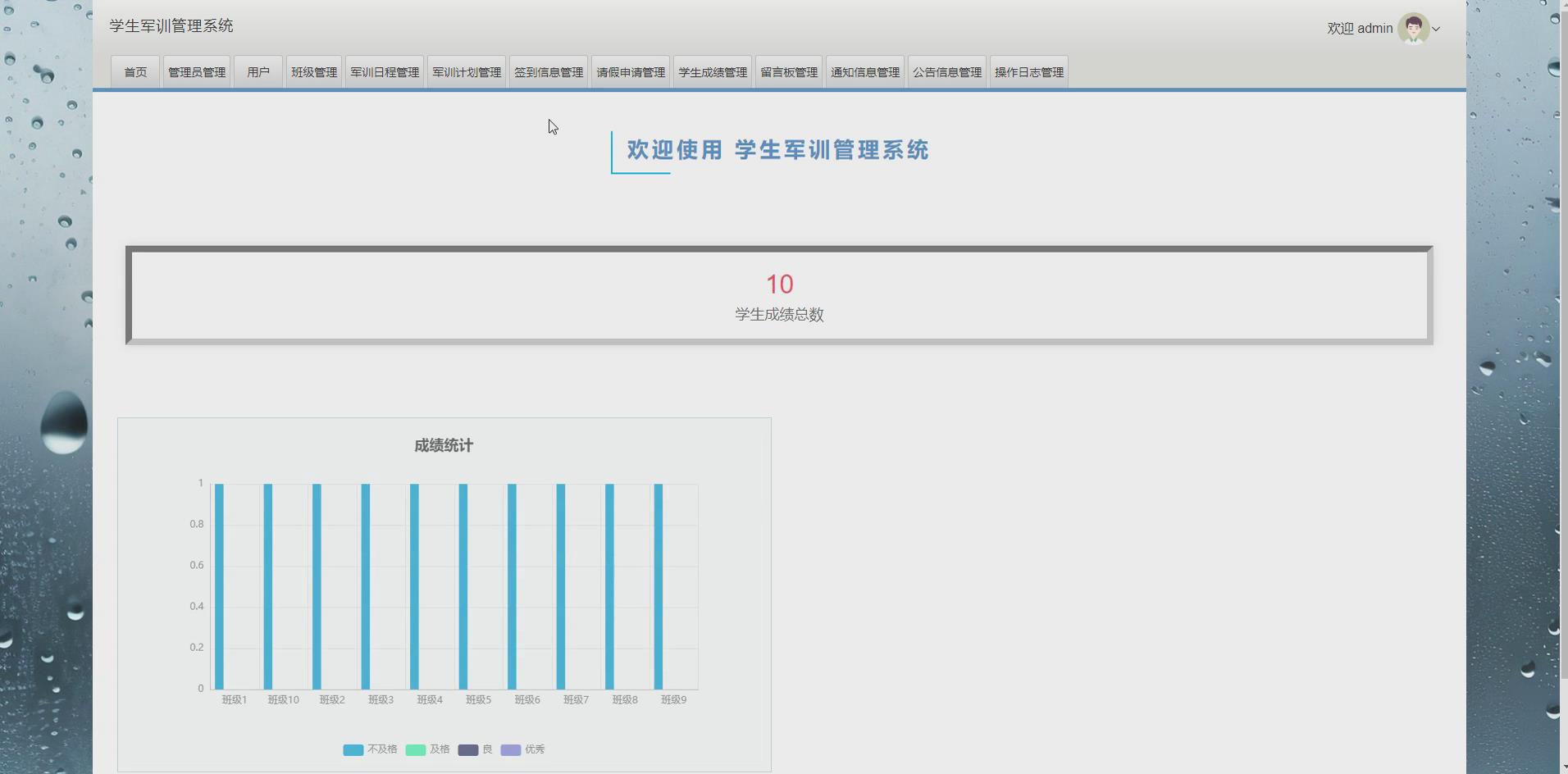Select the 用户 menu item
The width and height of the screenshot is (1568, 774).
258,71
